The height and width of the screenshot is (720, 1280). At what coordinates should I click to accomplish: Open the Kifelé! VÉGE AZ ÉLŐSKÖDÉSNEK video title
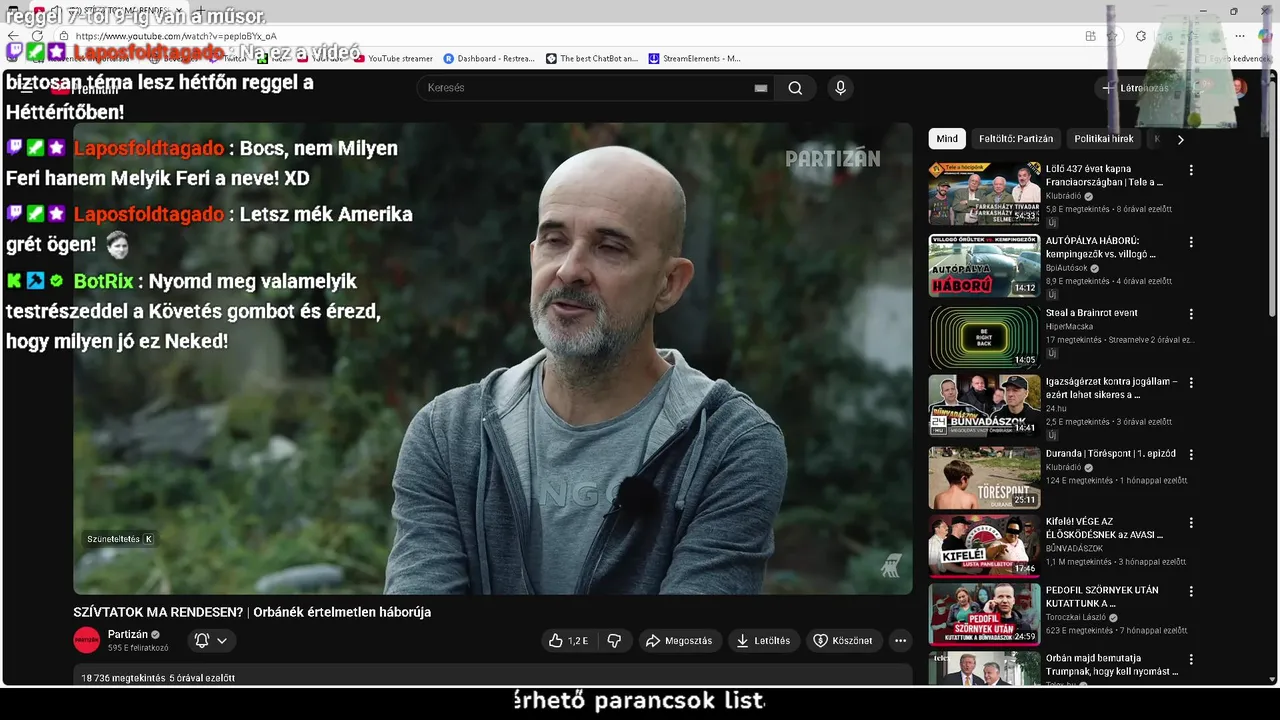1104,528
